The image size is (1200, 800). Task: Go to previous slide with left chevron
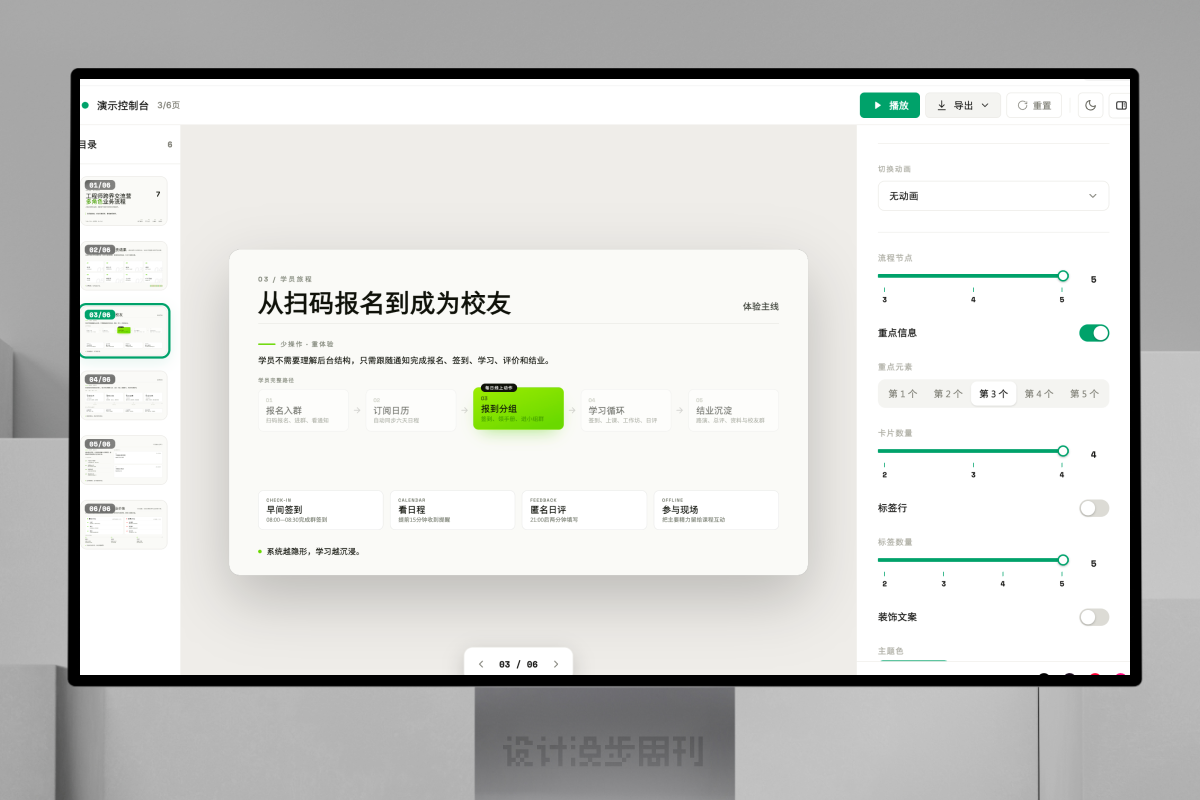pyautogui.click(x=481, y=664)
